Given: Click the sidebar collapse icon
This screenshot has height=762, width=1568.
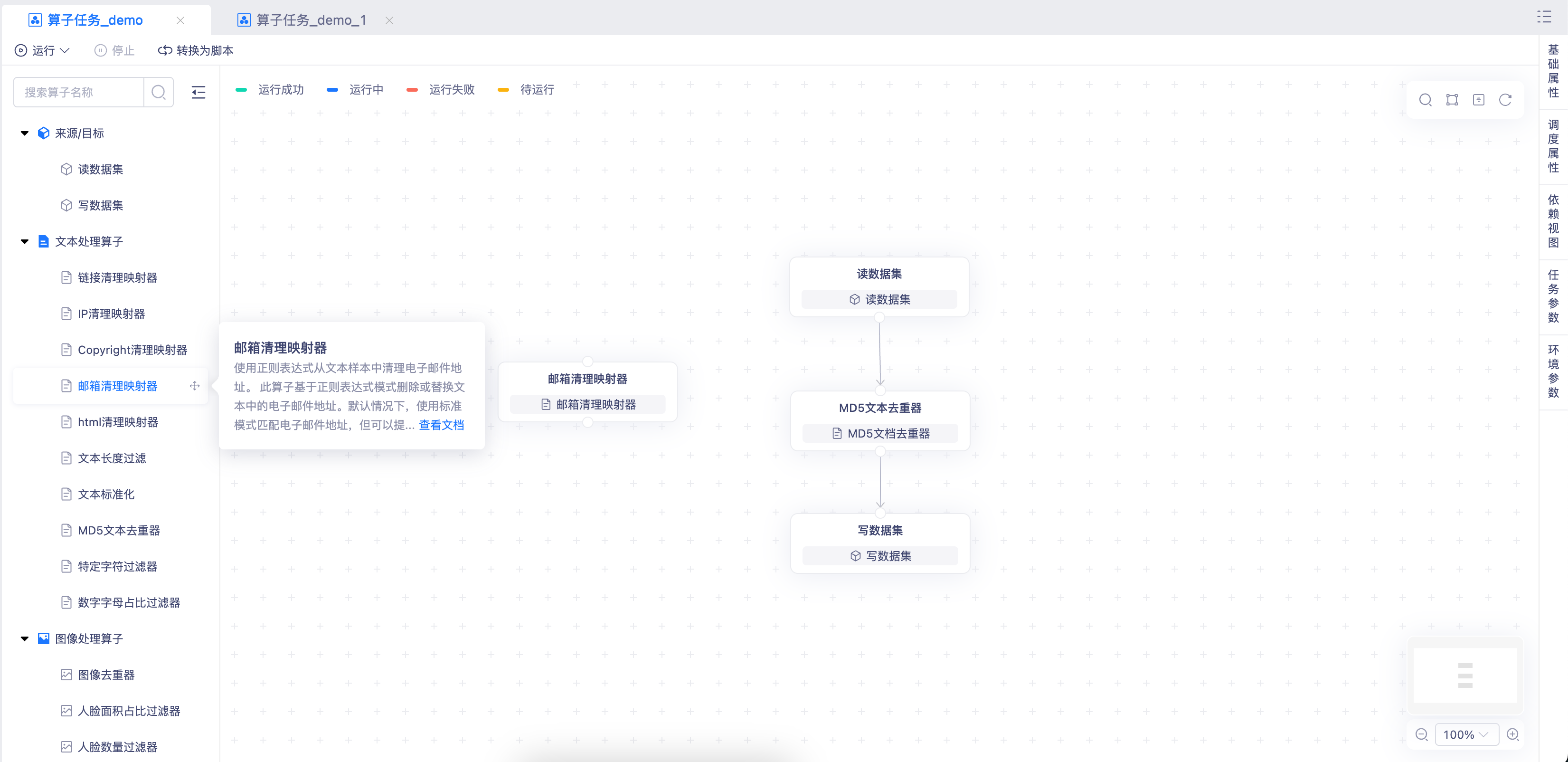Looking at the screenshot, I should [x=198, y=92].
